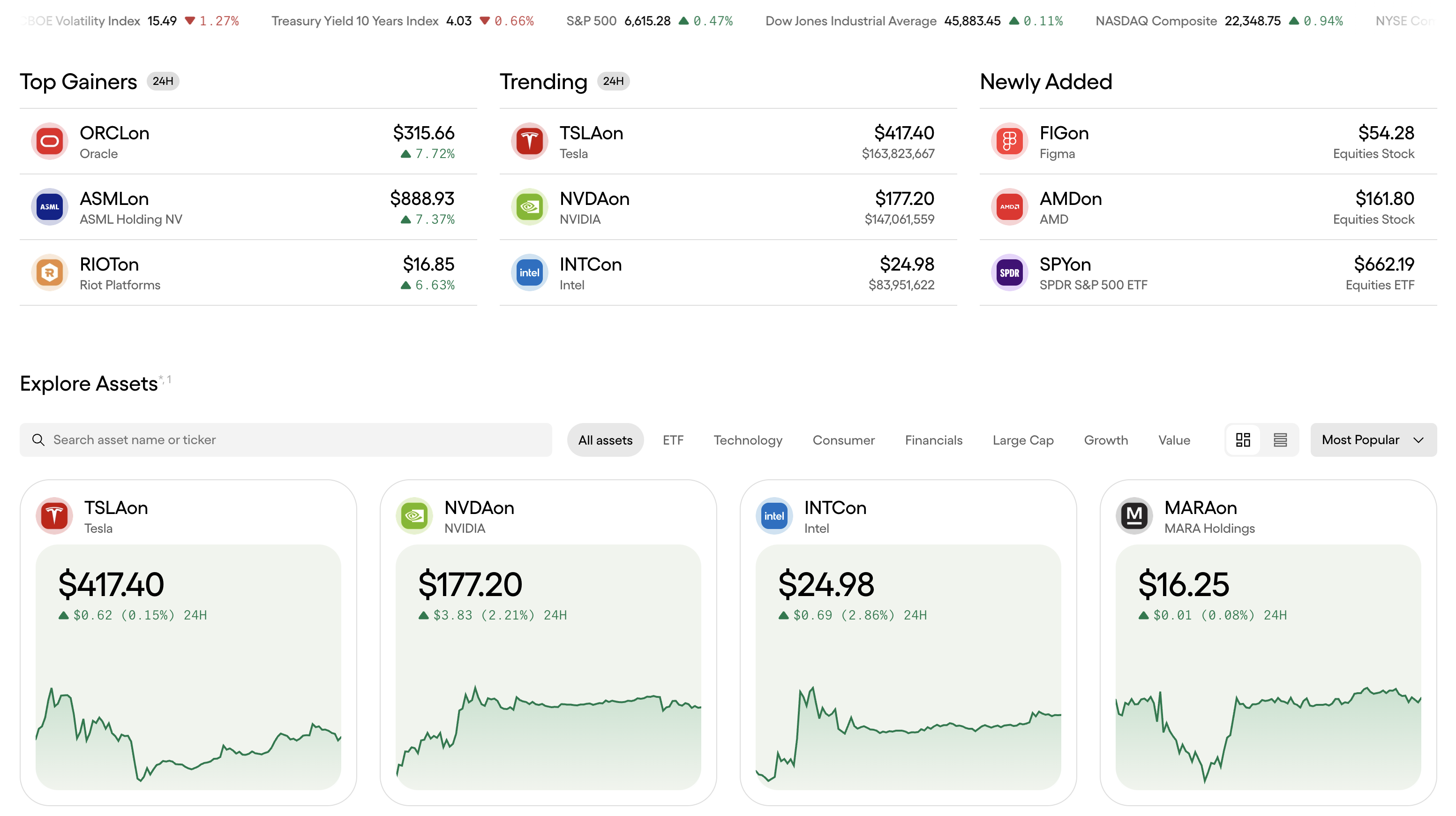
Task: Open the TSLAon row in Trending
Action: point(728,141)
